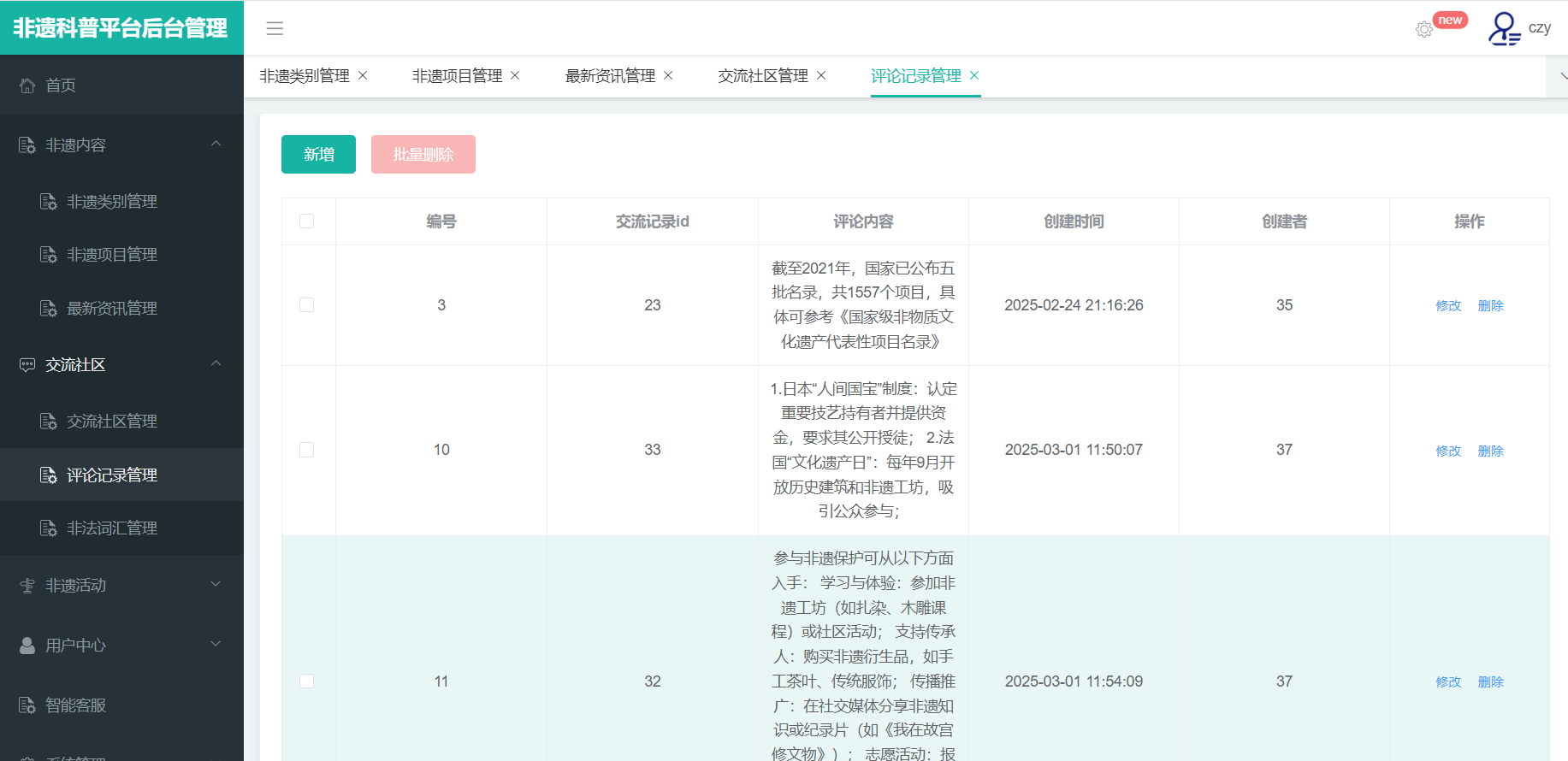Screen dimensions: 1568x761
Task: Switch to the 非遗项目管理 tab
Action: [x=457, y=76]
